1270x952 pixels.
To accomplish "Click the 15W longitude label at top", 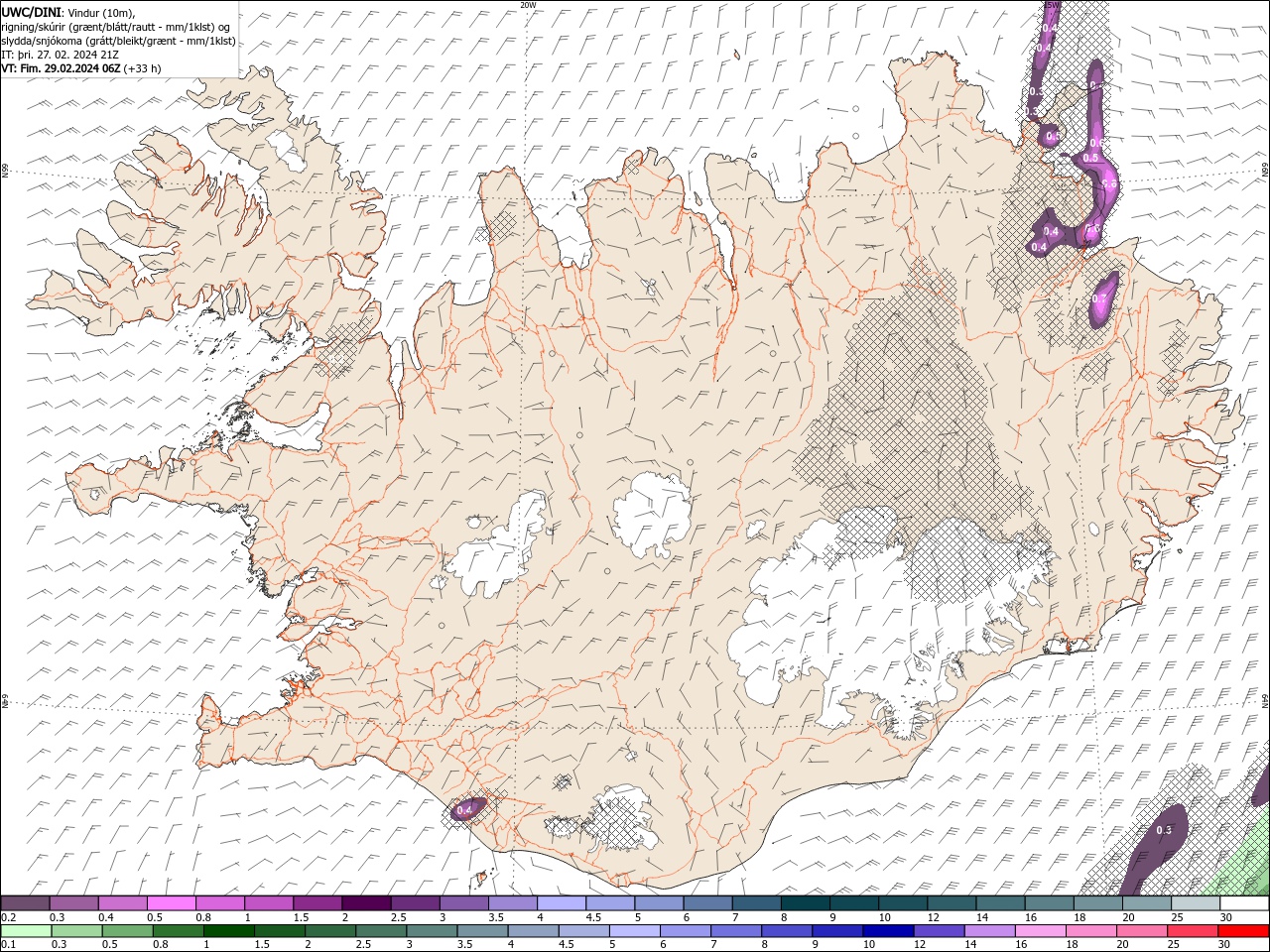I will pyautogui.click(x=1050, y=5).
